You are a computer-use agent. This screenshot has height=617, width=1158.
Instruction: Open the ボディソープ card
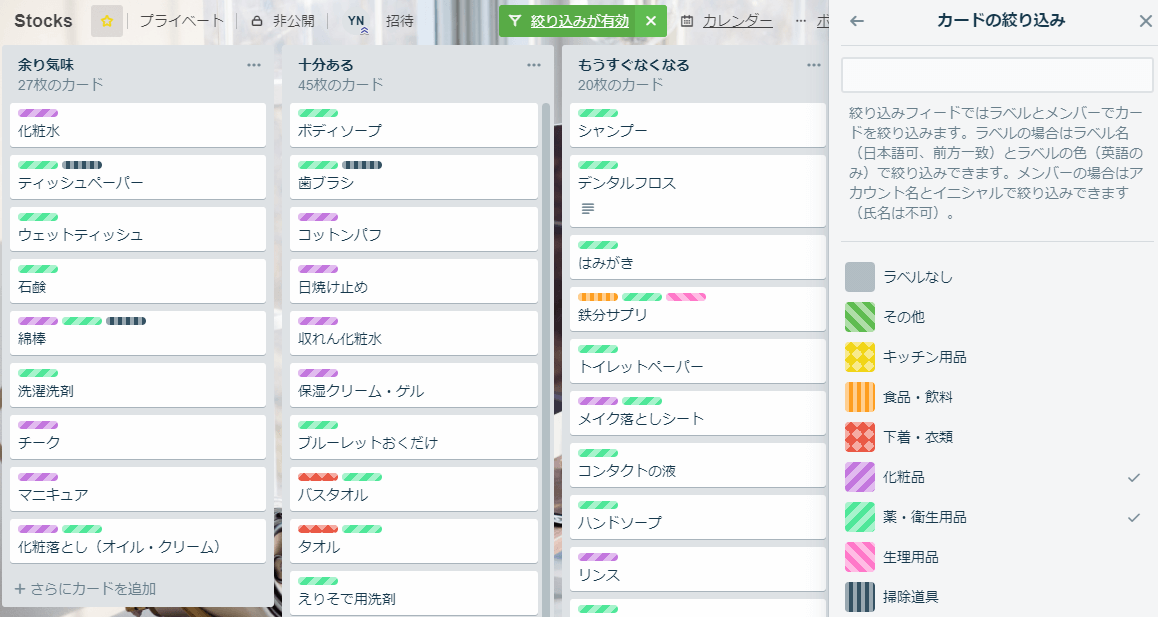click(x=414, y=125)
